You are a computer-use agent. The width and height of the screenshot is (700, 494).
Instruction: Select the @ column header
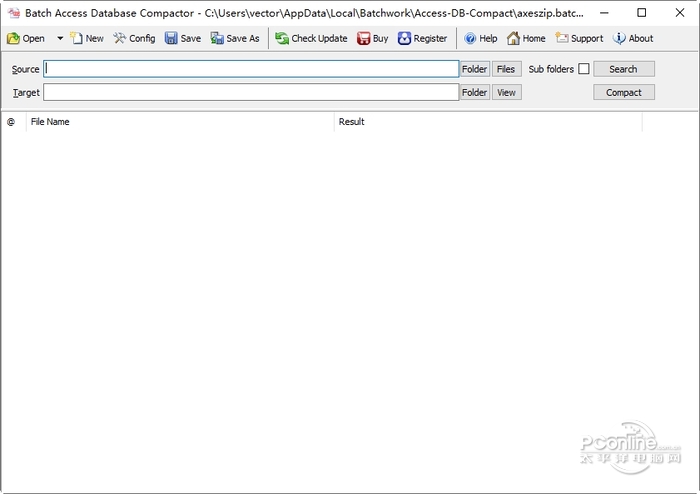pos(13,122)
